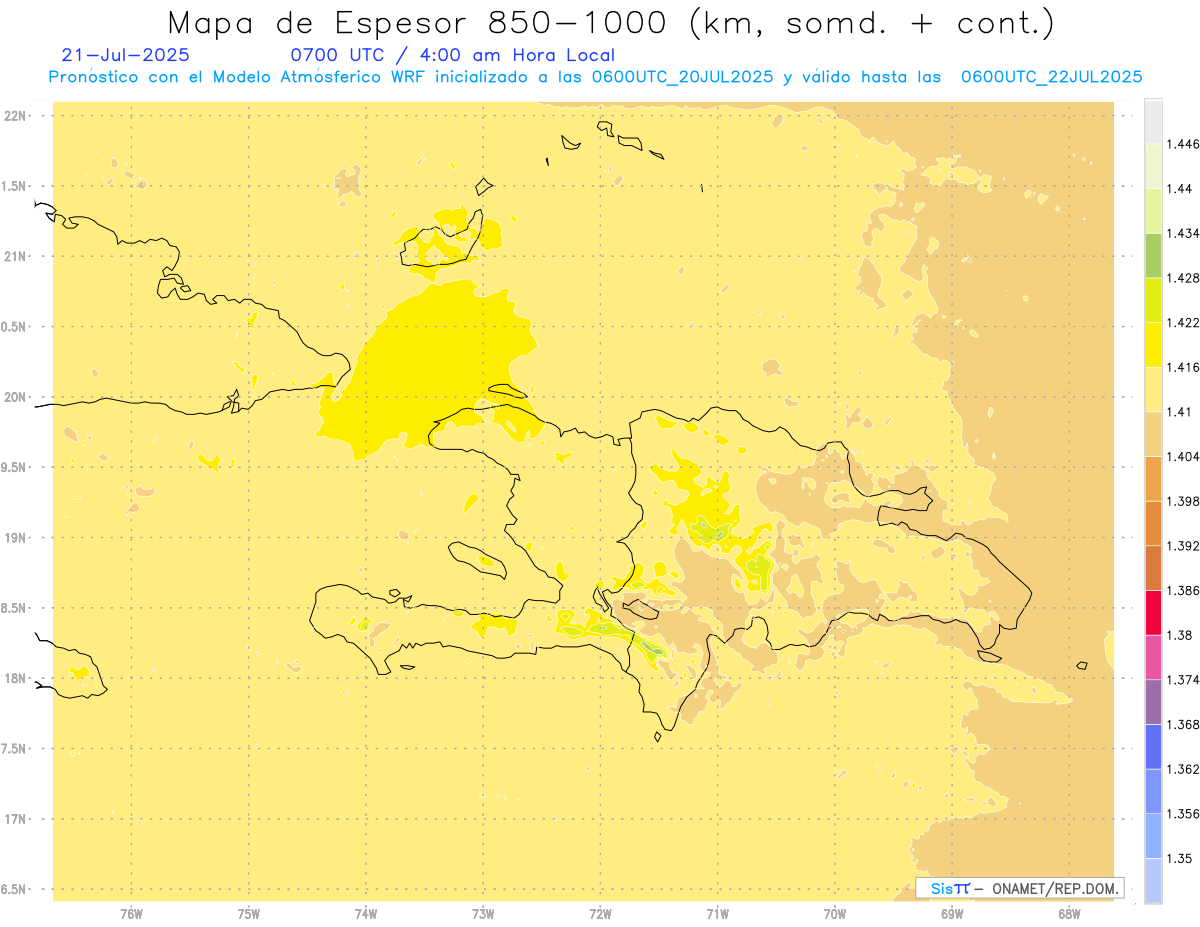The width and height of the screenshot is (1200, 927).
Task: Click the latitude label '17N'
Action: click(14, 819)
